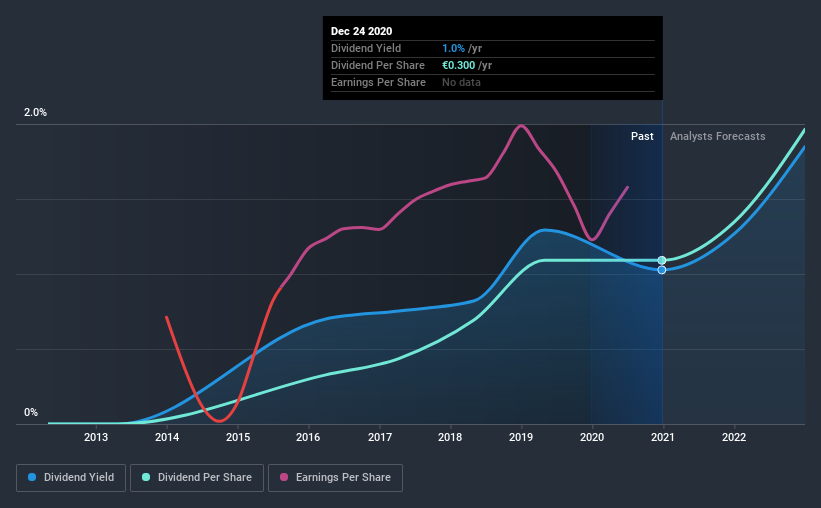This screenshot has width=821, height=508.
Task: Click the 1.0% dividend yield value
Action: click(x=453, y=48)
